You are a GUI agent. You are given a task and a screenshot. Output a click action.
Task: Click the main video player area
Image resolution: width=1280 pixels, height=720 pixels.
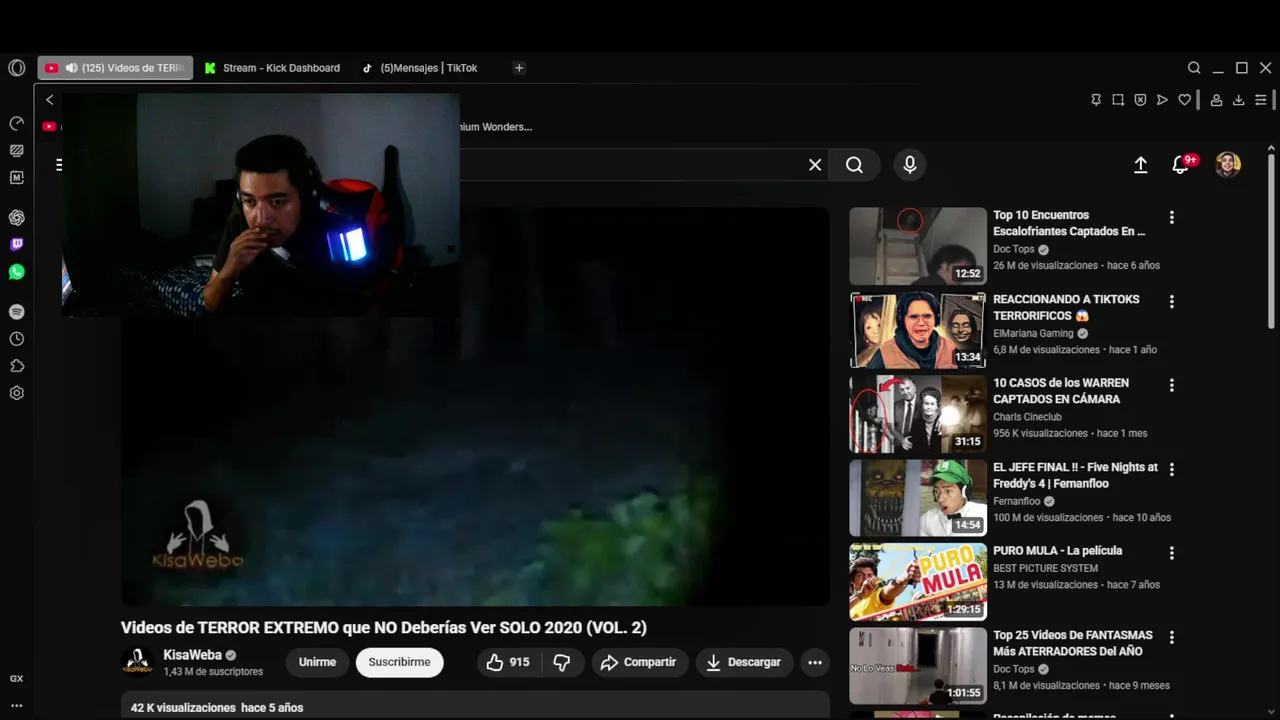[475, 405]
